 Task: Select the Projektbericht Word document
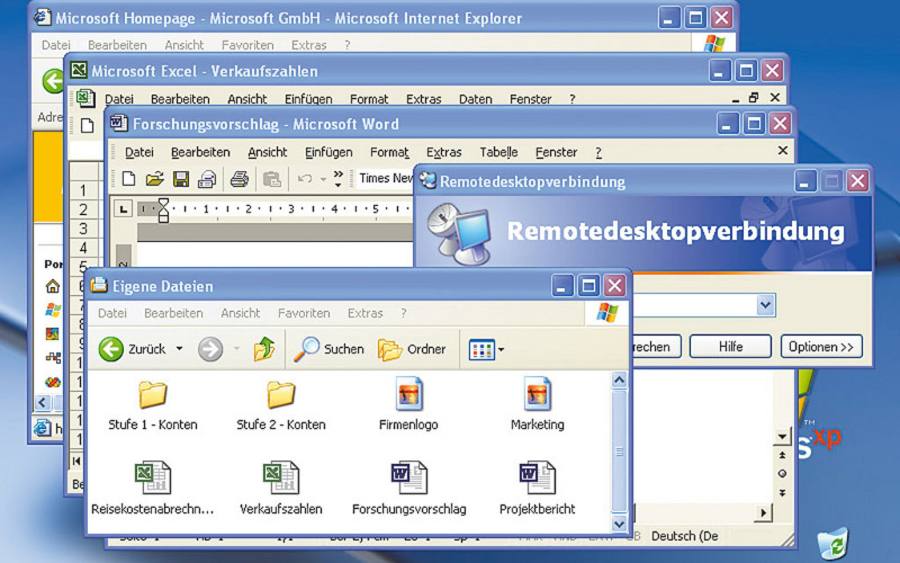(x=537, y=489)
